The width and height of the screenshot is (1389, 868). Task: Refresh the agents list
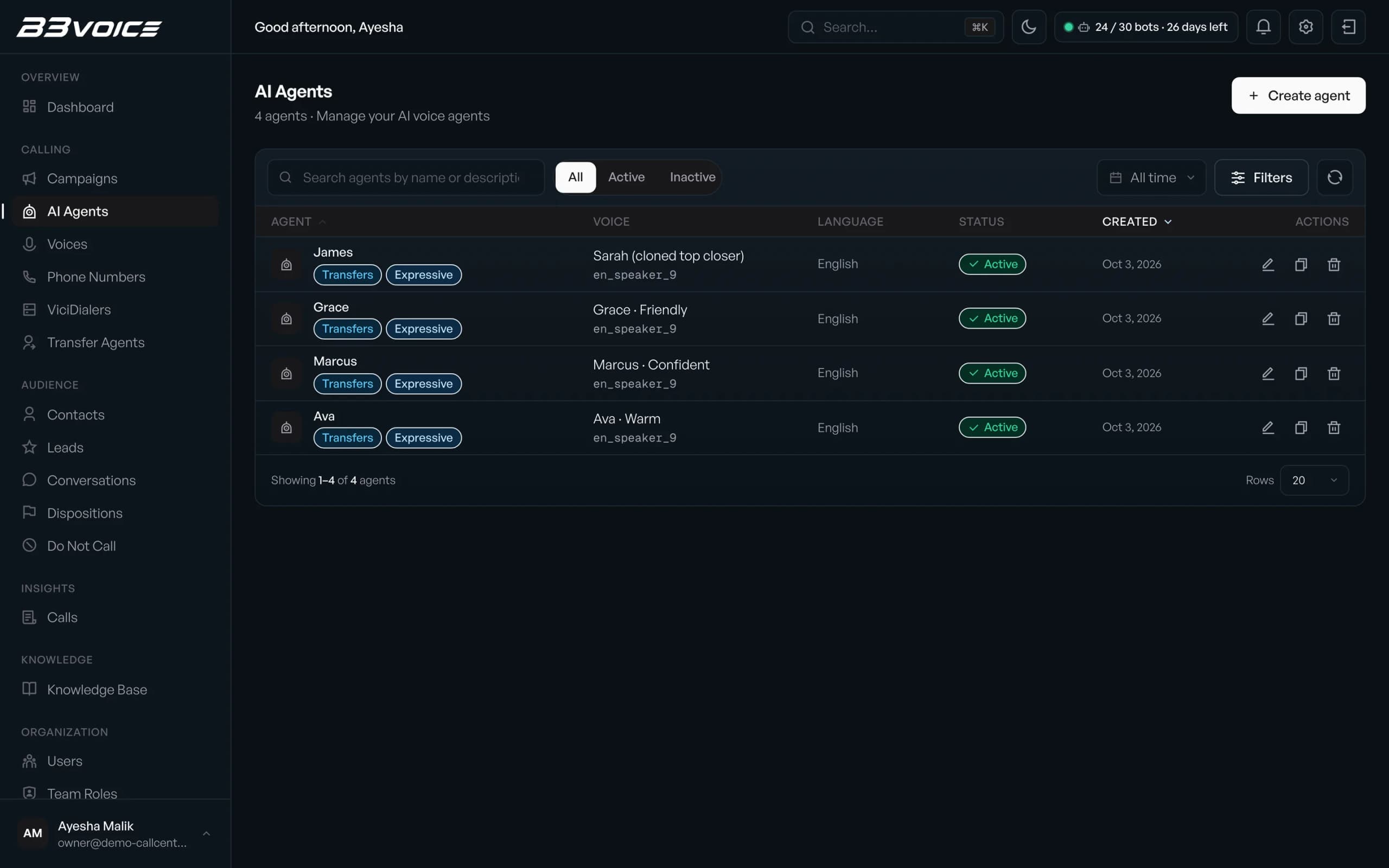pyautogui.click(x=1335, y=177)
